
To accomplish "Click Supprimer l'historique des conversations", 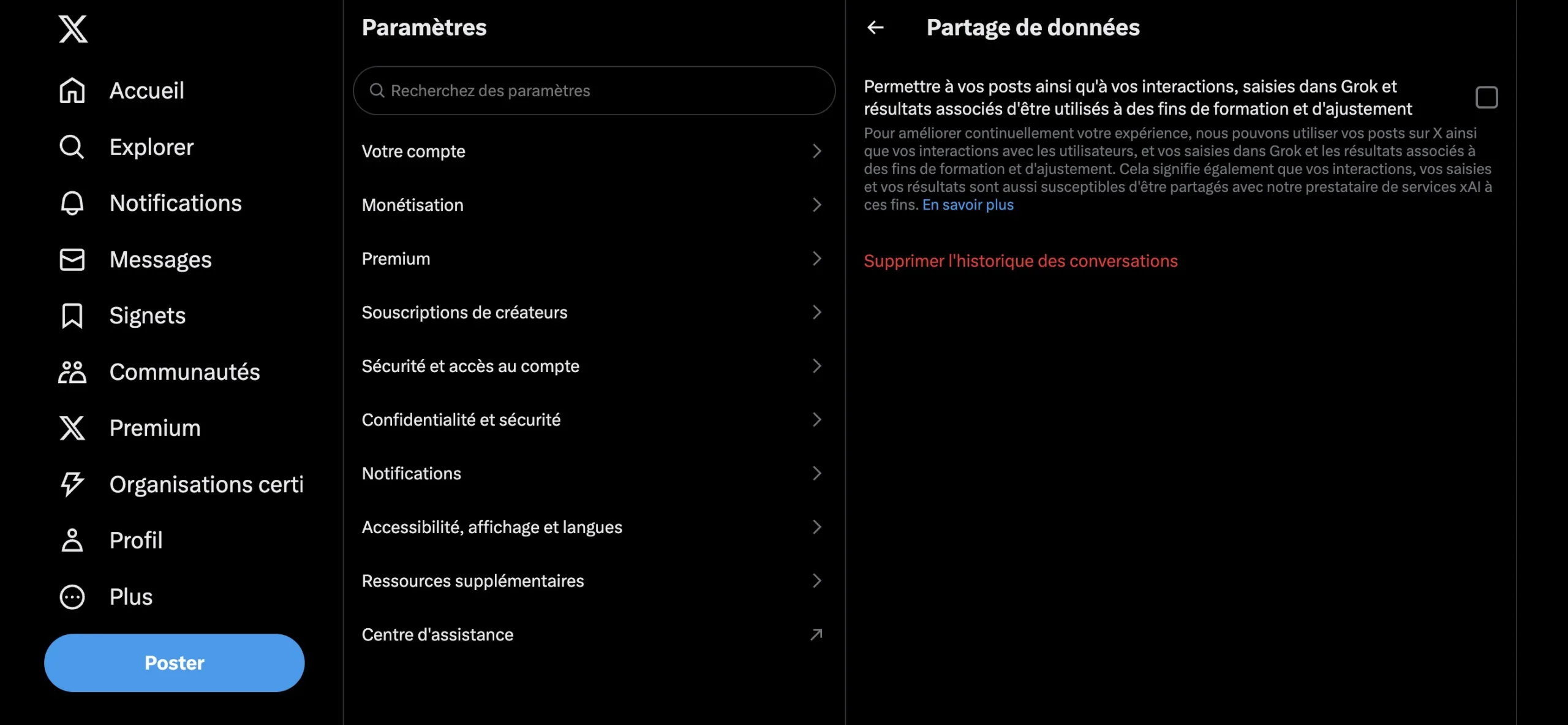I will point(1020,261).
